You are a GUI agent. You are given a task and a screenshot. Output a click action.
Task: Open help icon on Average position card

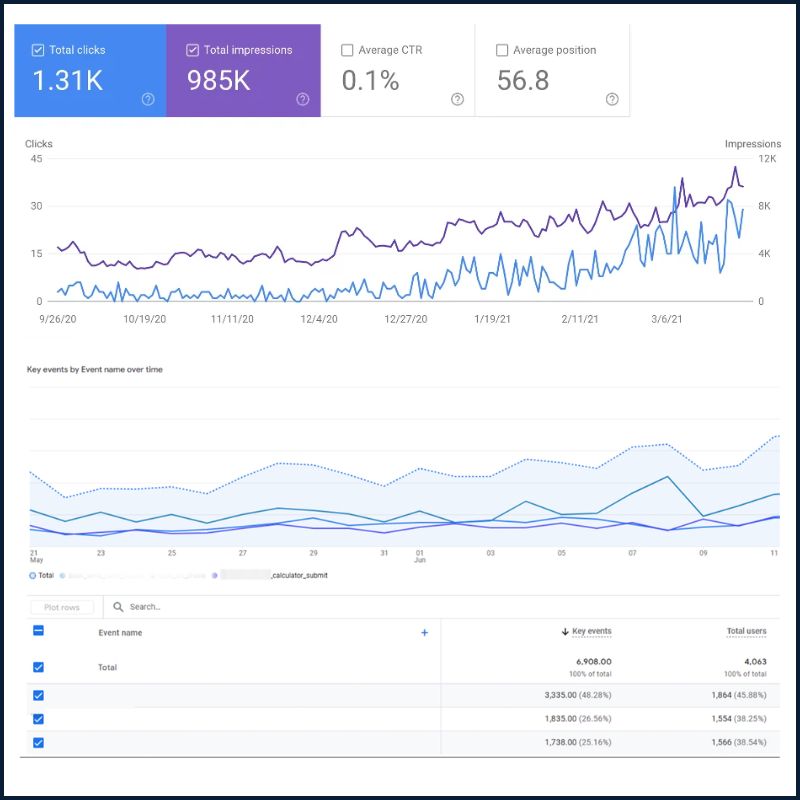coord(612,99)
